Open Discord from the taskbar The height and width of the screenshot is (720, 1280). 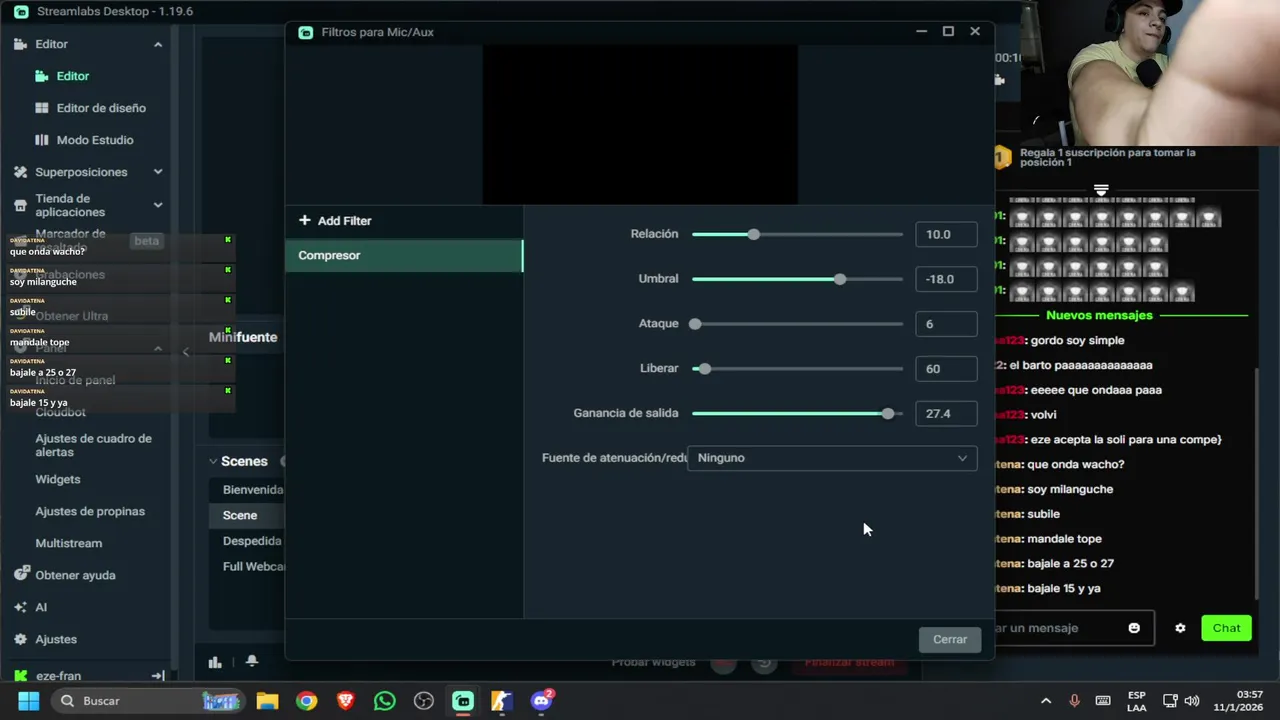(x=542, y=701)
